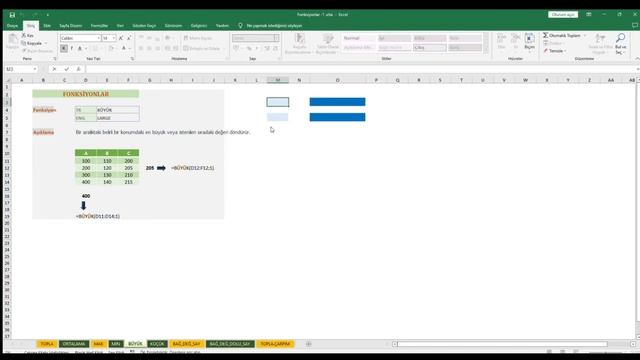Viewport: 640px width, 360px height.
Task: Open the Geliştirici ribbon tab
Action: (199, 26)
